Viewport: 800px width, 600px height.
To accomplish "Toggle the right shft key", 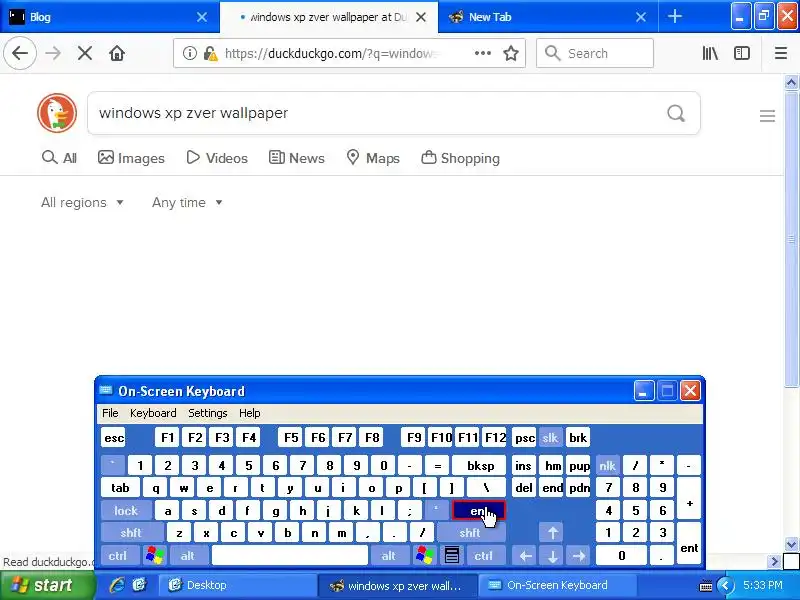I will [x=470, y=533].
